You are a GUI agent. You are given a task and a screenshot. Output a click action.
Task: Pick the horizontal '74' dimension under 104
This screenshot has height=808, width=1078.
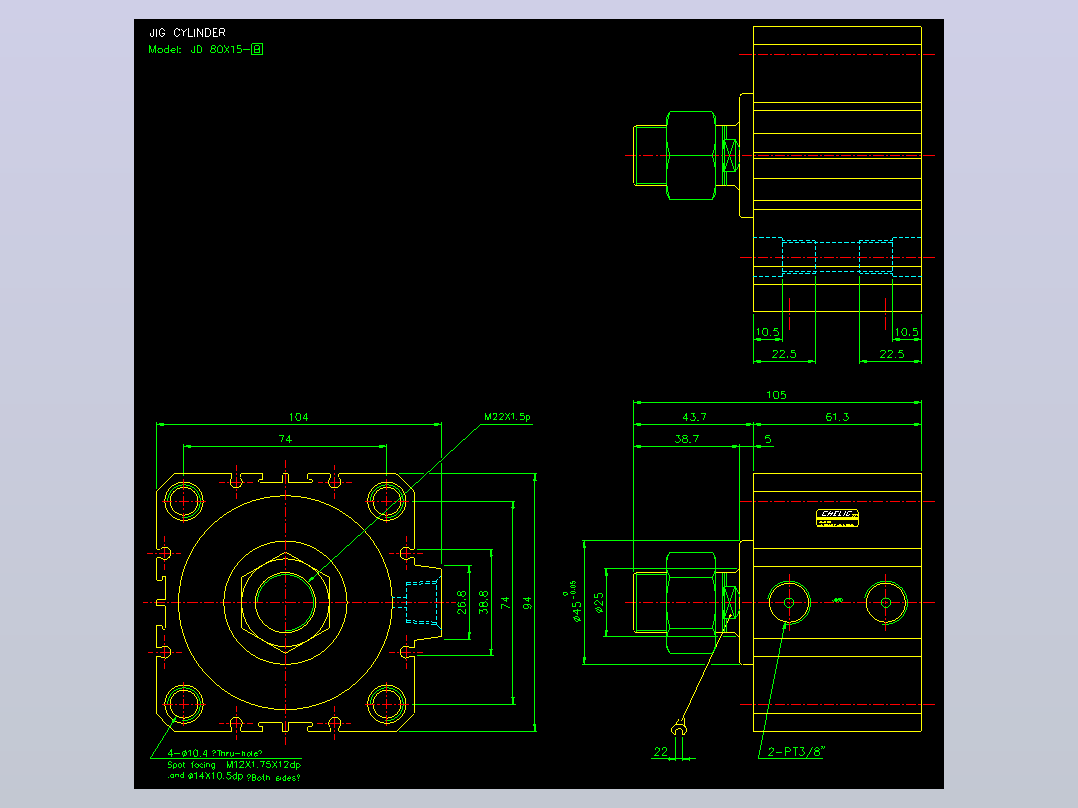(285, 439)
